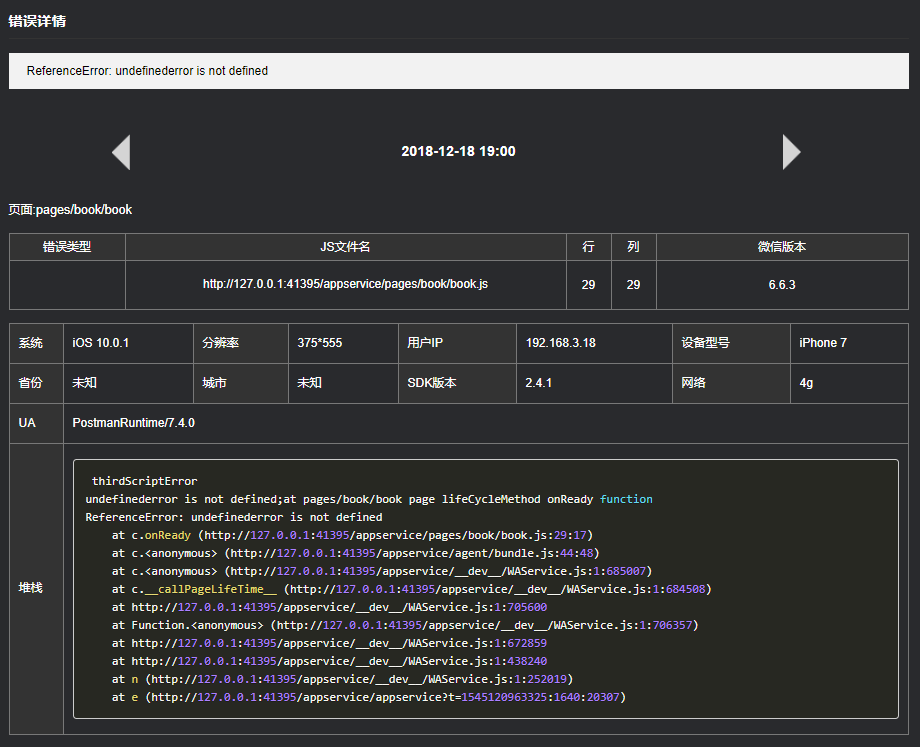Click the c.onReady stack trace line

(352, 535)
